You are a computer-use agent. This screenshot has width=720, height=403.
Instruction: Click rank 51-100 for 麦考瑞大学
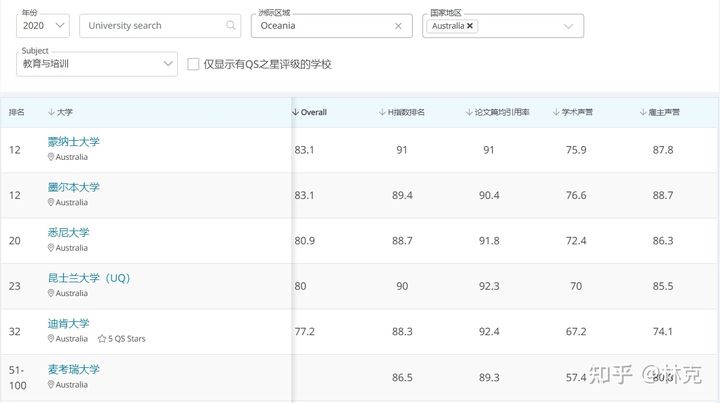[x=17, y=377]
